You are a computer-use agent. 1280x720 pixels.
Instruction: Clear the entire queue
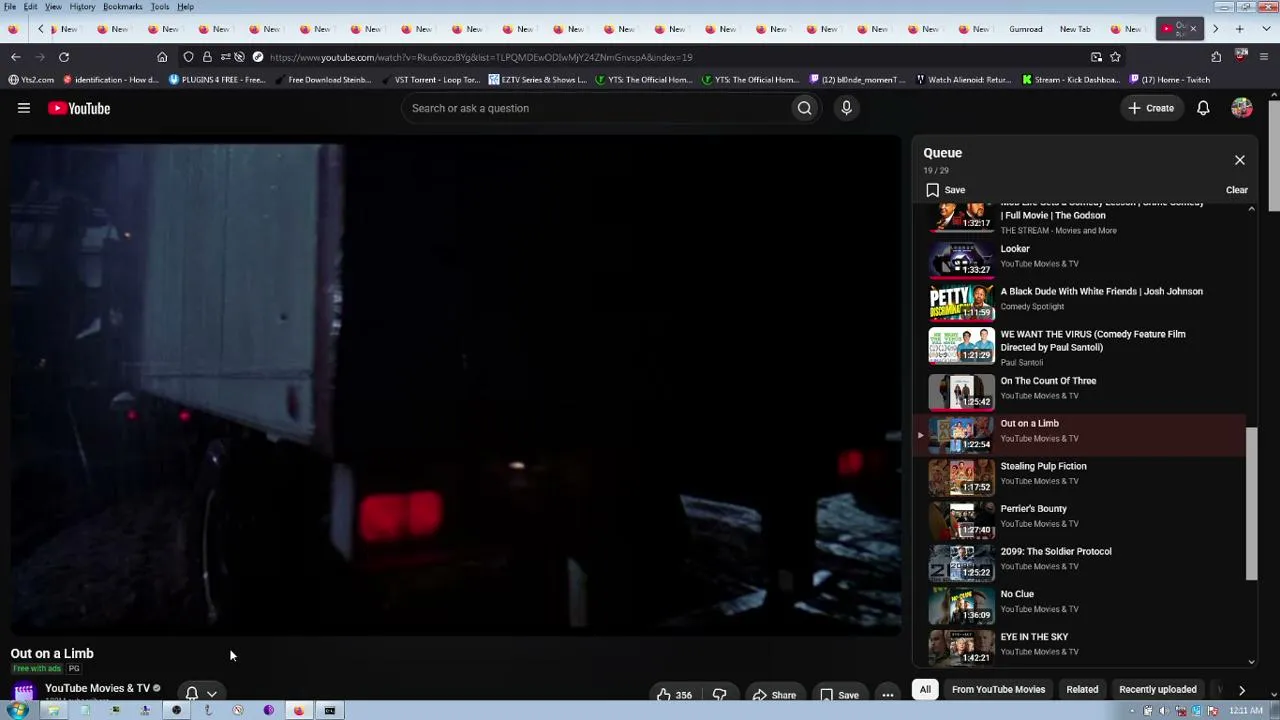[1237, 190]
